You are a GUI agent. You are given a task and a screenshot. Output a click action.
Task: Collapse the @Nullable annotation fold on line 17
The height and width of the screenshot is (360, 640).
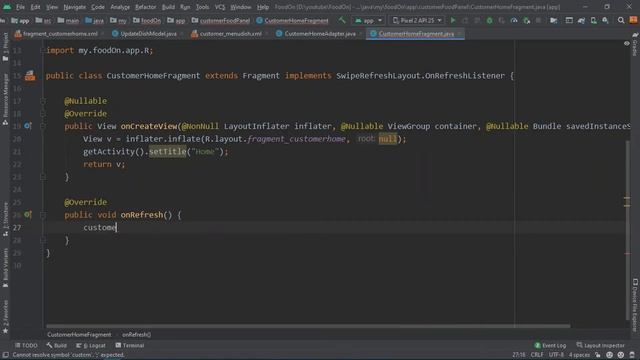coord(43,101)
